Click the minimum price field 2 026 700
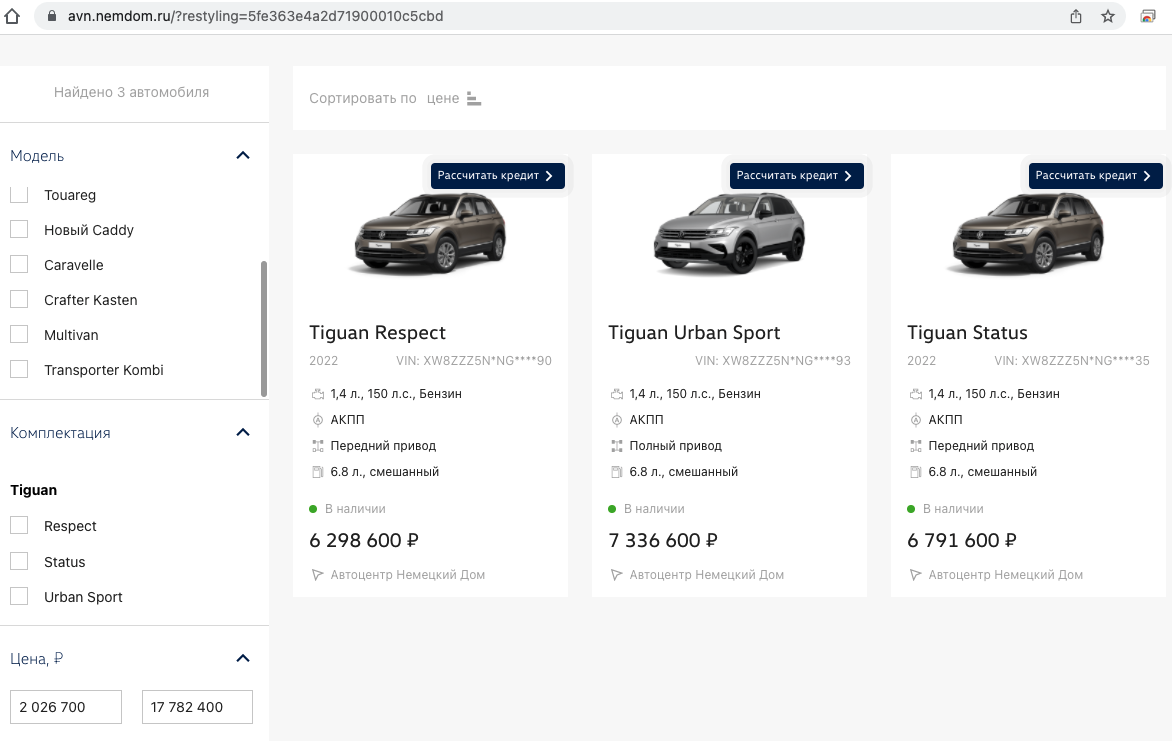Screen dimensions: 1172x741 [x=66, y=707]
